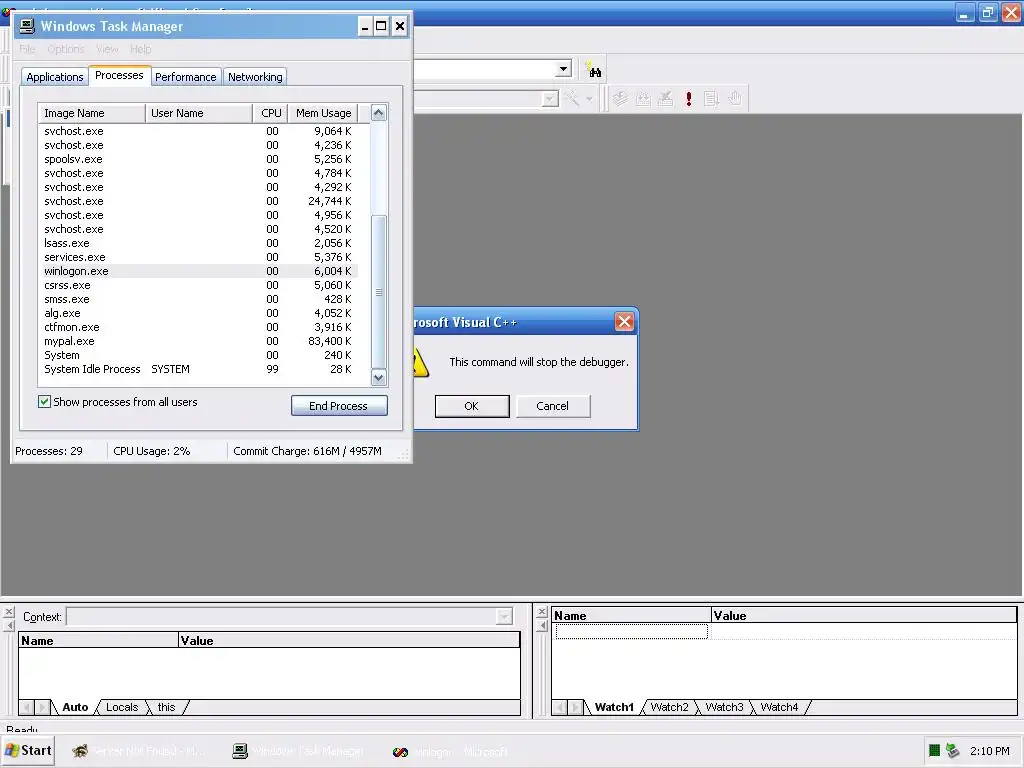
Task: Open the Networking tab
Action: coord(255,77)
